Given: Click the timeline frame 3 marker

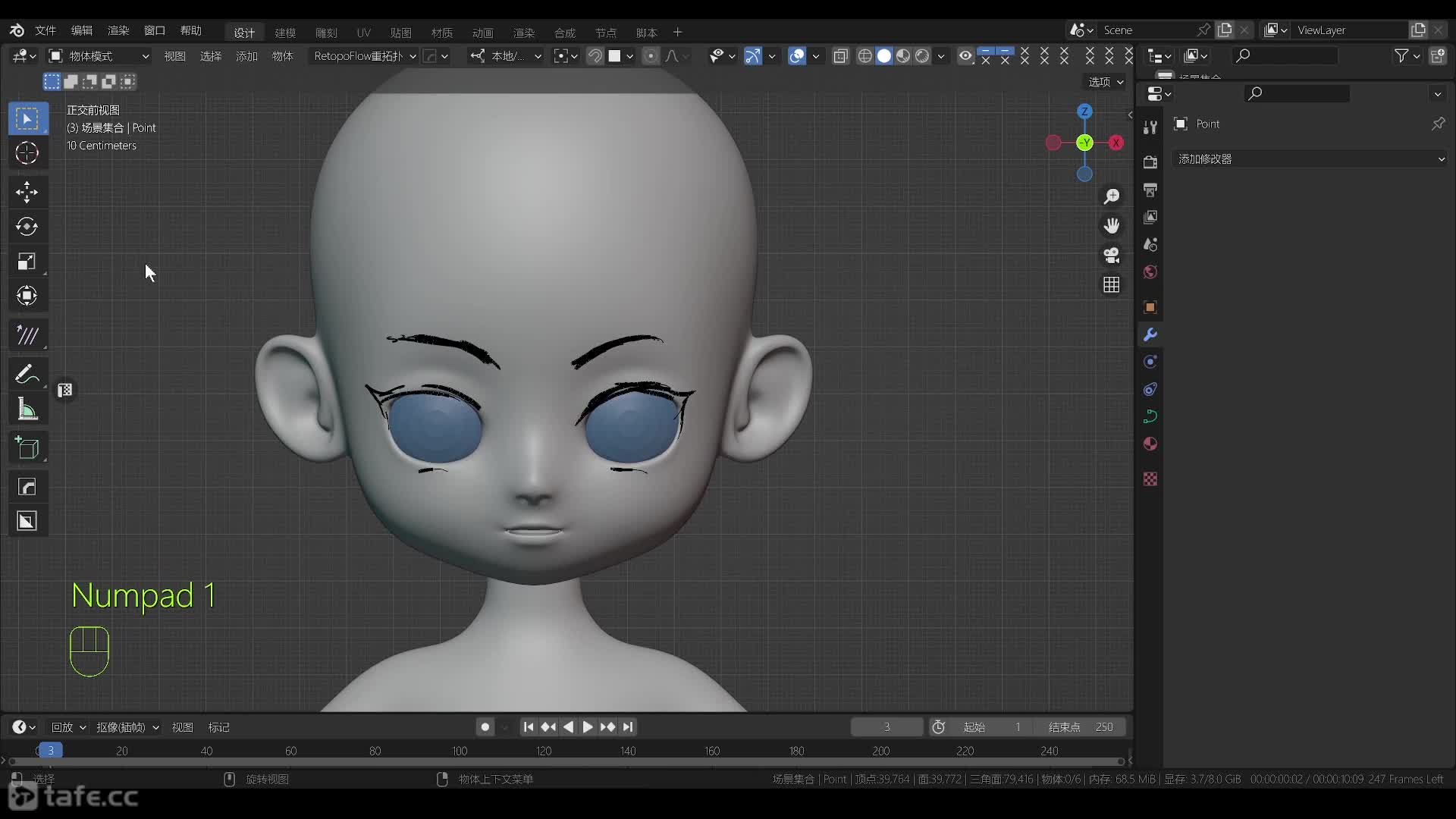Looking at the screenshot, I should point(51,751).
